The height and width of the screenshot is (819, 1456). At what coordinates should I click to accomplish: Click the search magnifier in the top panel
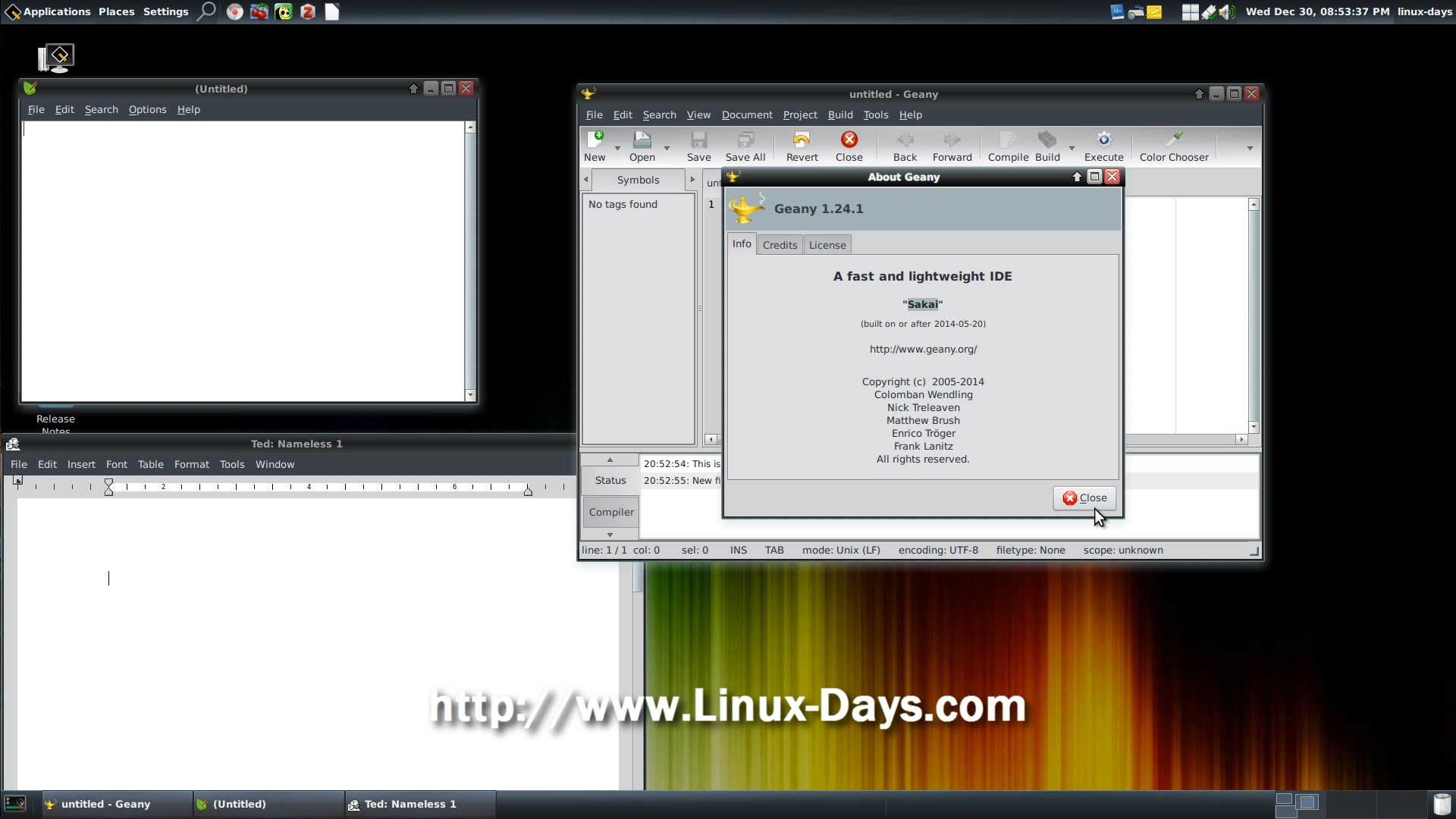[206, 11]
